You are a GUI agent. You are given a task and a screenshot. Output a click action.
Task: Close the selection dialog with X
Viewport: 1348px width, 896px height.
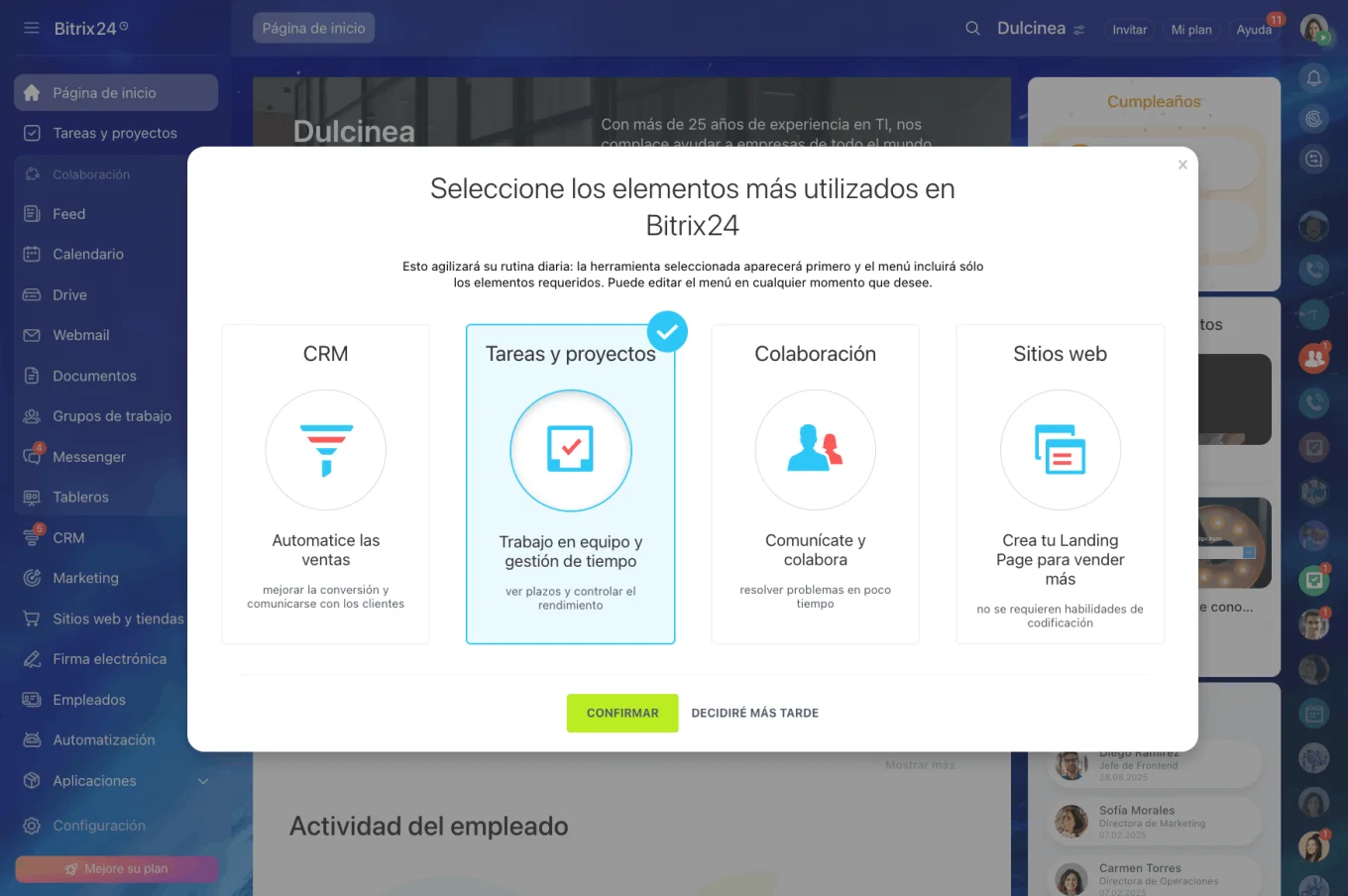click(x=1181, y=166)
